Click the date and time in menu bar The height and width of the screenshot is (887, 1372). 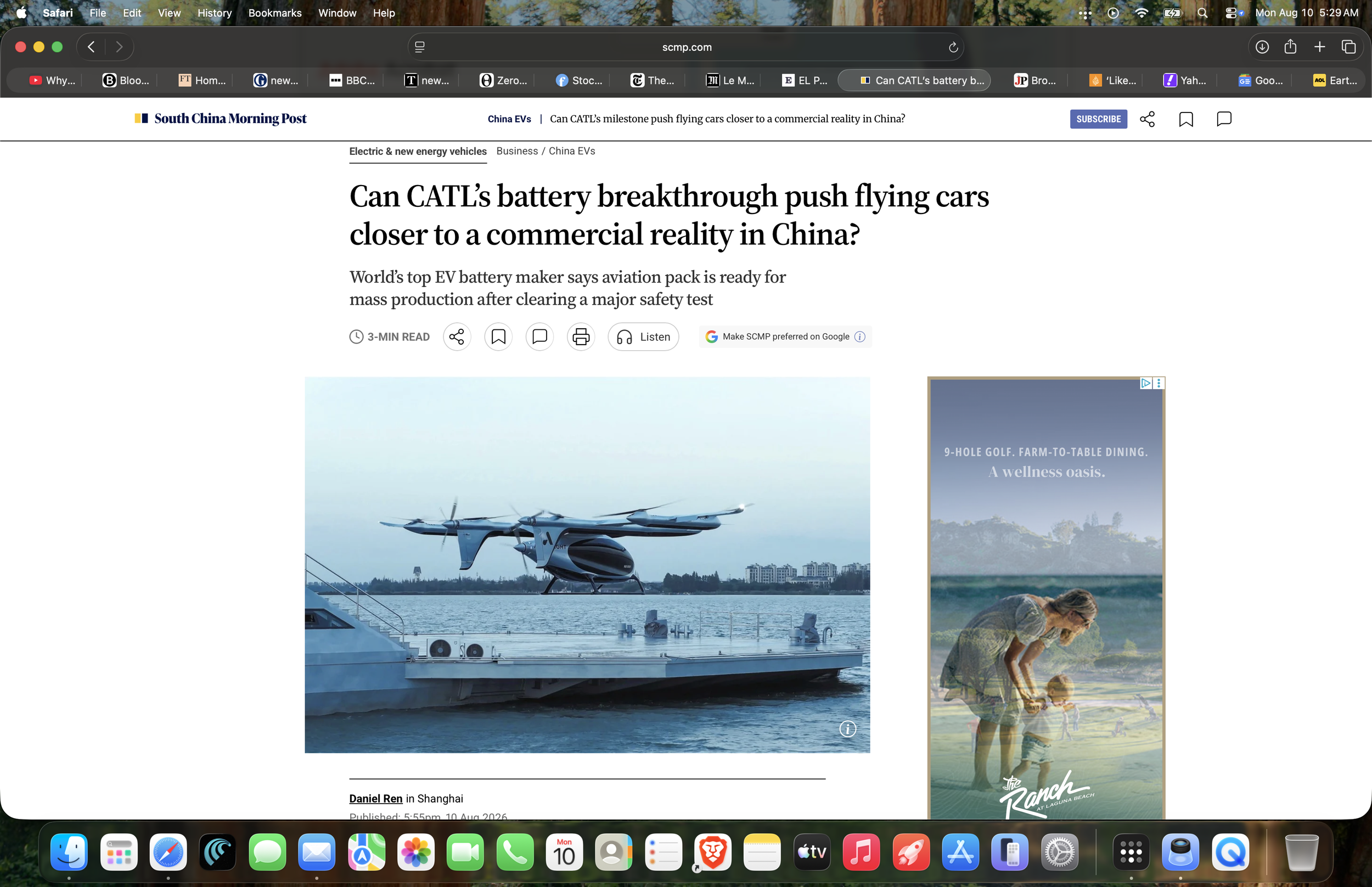[1306, 13]
